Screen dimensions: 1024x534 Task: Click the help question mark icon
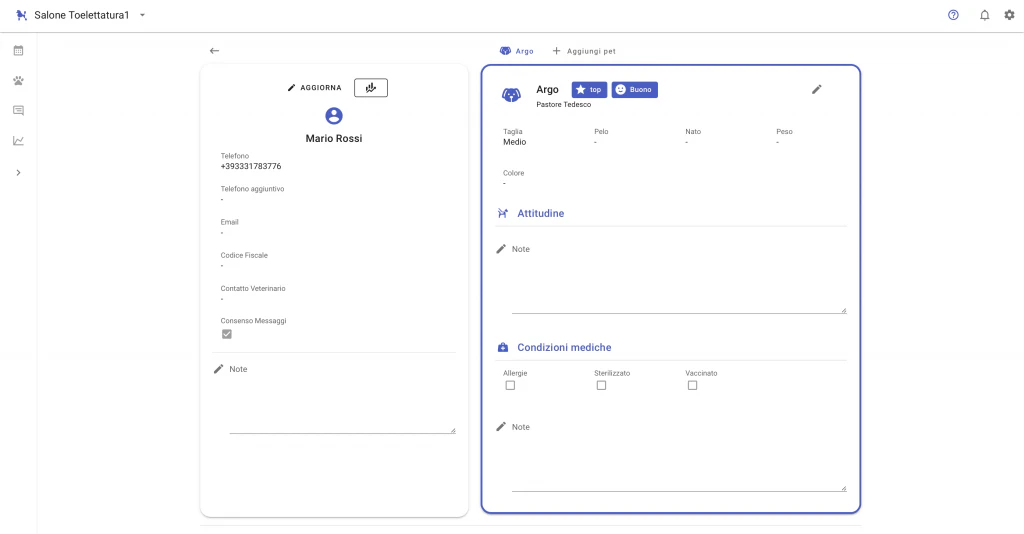click(x=953, y=16)
